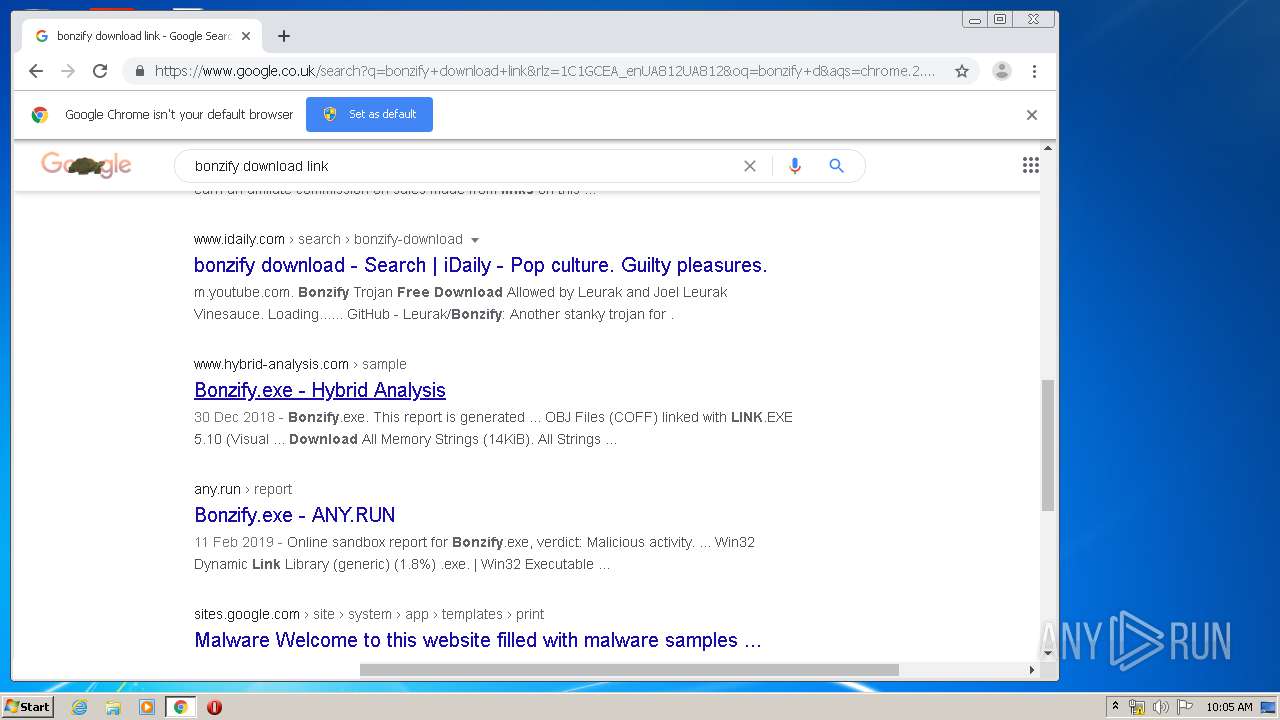Screen dimensions: 1280x720
Task: Click Set as default button
Action: 369,114
